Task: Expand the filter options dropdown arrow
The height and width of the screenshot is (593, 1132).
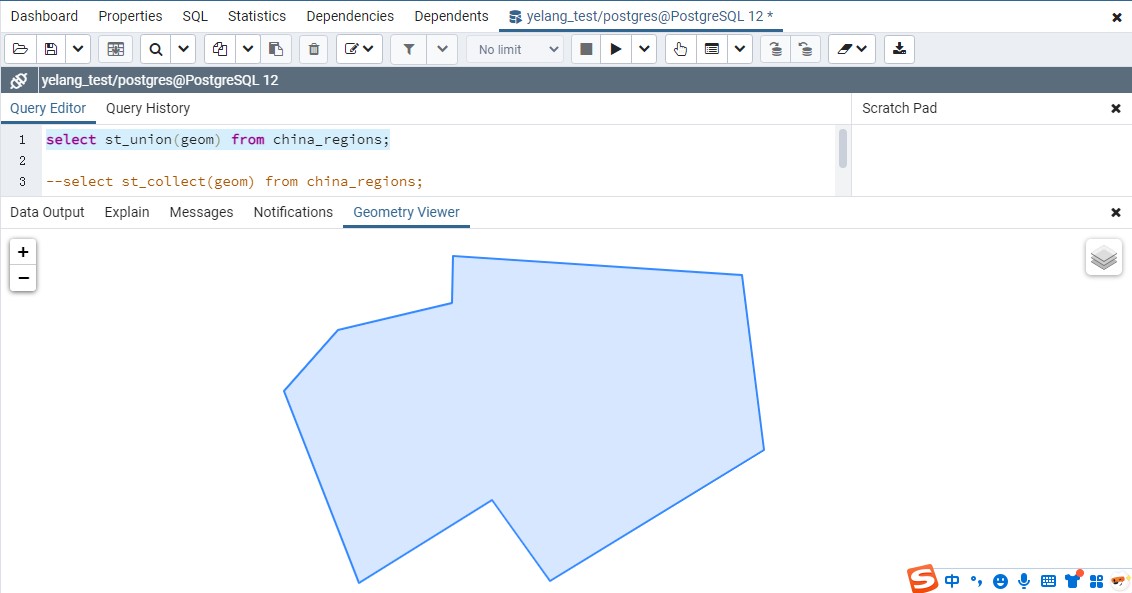Action: [x=443, y=49]
